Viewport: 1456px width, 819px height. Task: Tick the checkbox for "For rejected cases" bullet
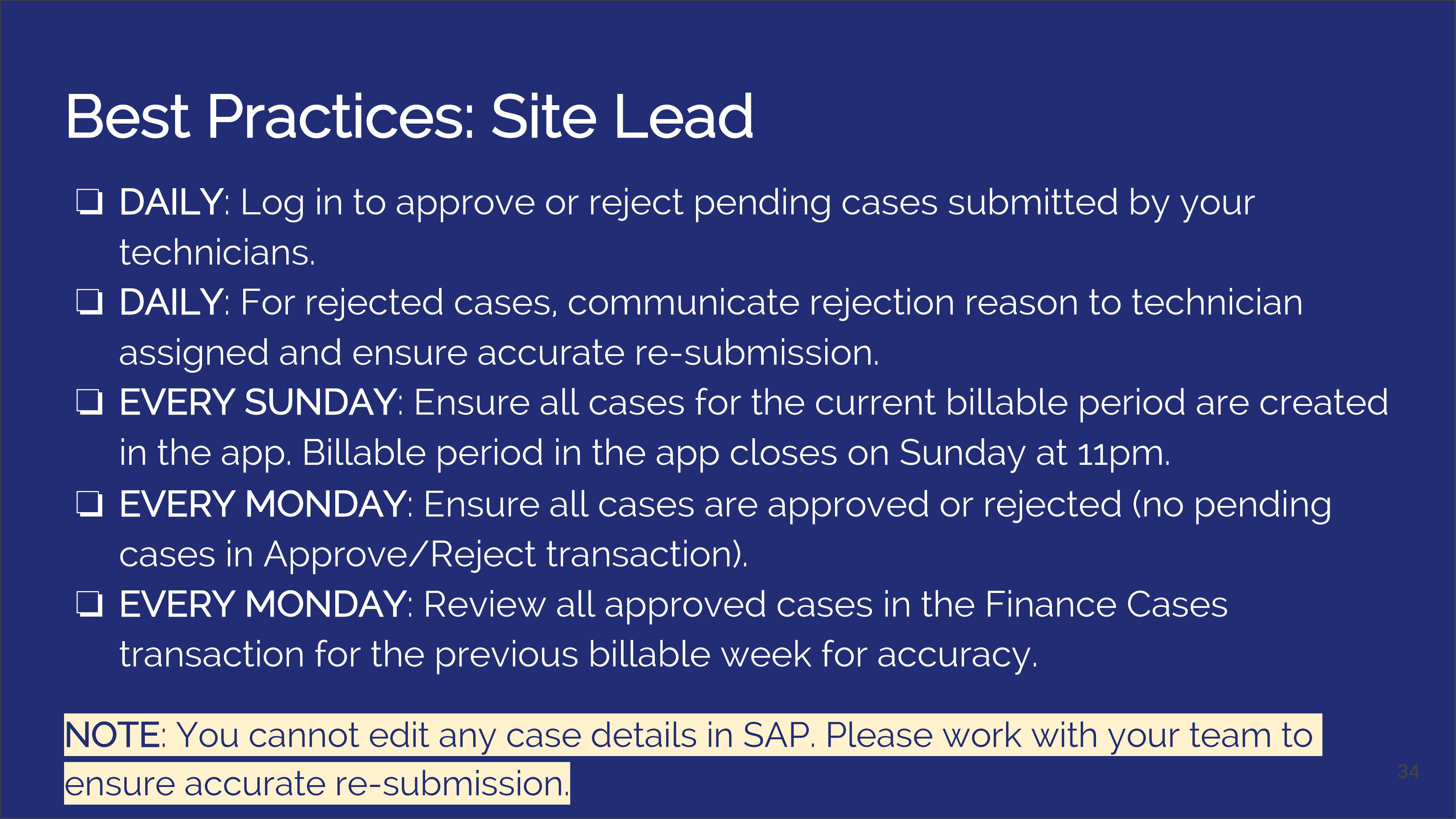(89, 302)
